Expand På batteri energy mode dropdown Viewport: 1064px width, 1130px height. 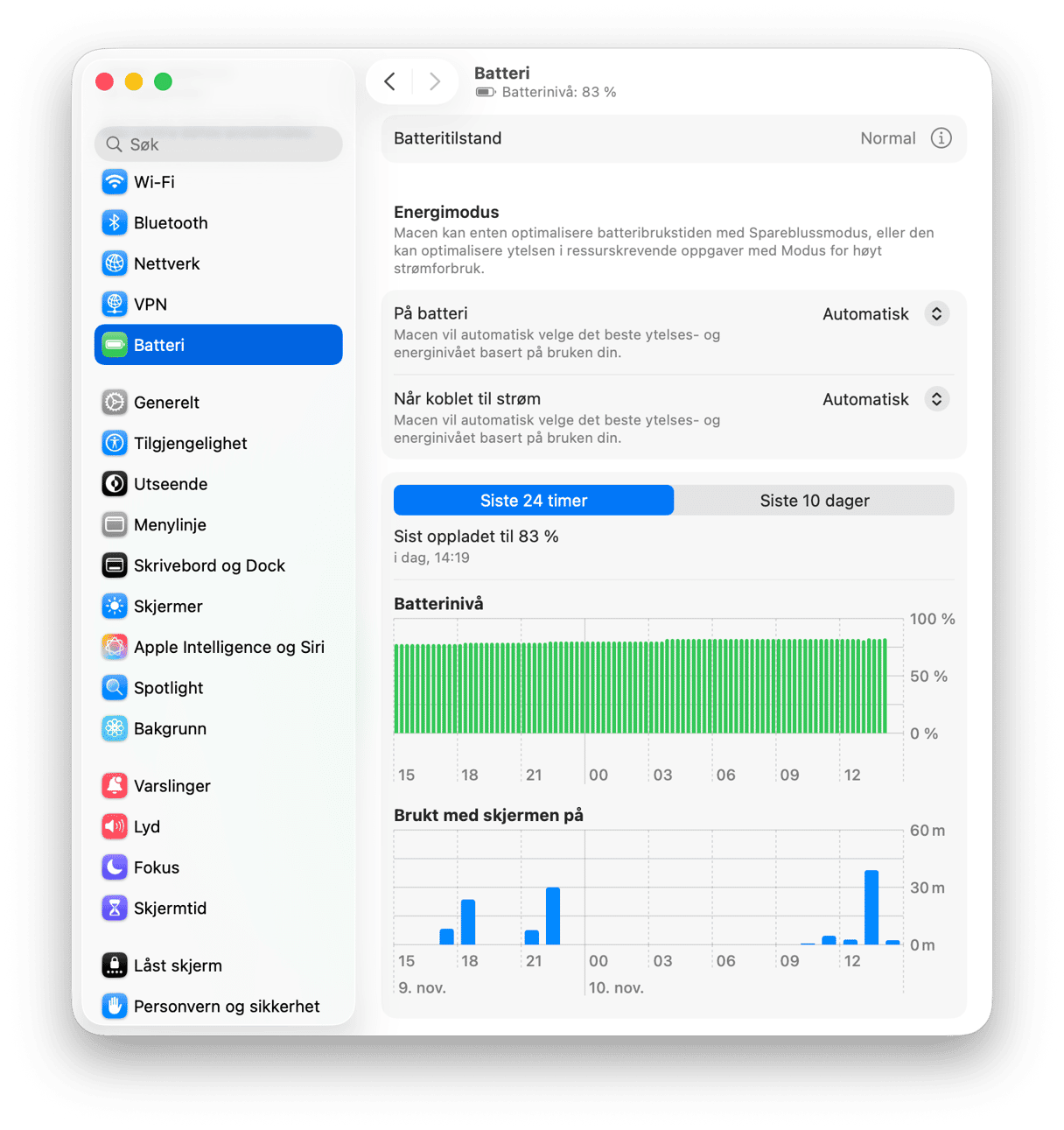tap(885, 314)
